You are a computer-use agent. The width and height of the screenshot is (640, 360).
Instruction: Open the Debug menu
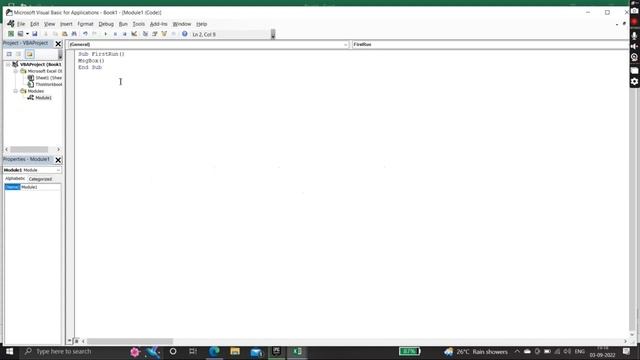pos(106,24)
